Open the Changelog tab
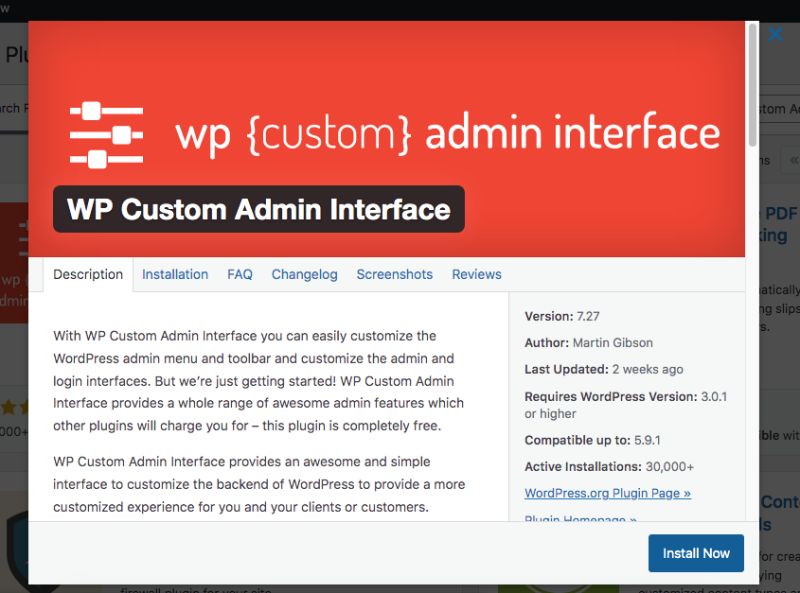800x593 pixels. 304,274
